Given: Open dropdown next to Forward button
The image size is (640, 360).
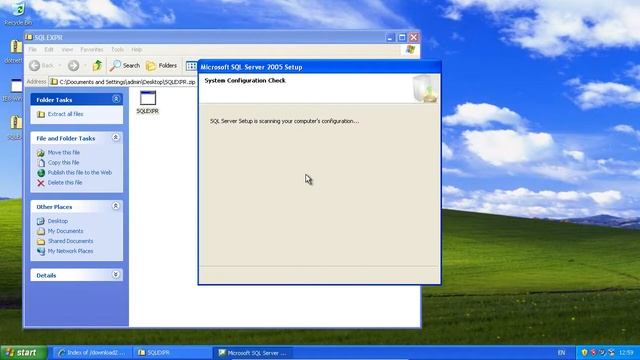Looking at the screenshot, I should (85, 65).
